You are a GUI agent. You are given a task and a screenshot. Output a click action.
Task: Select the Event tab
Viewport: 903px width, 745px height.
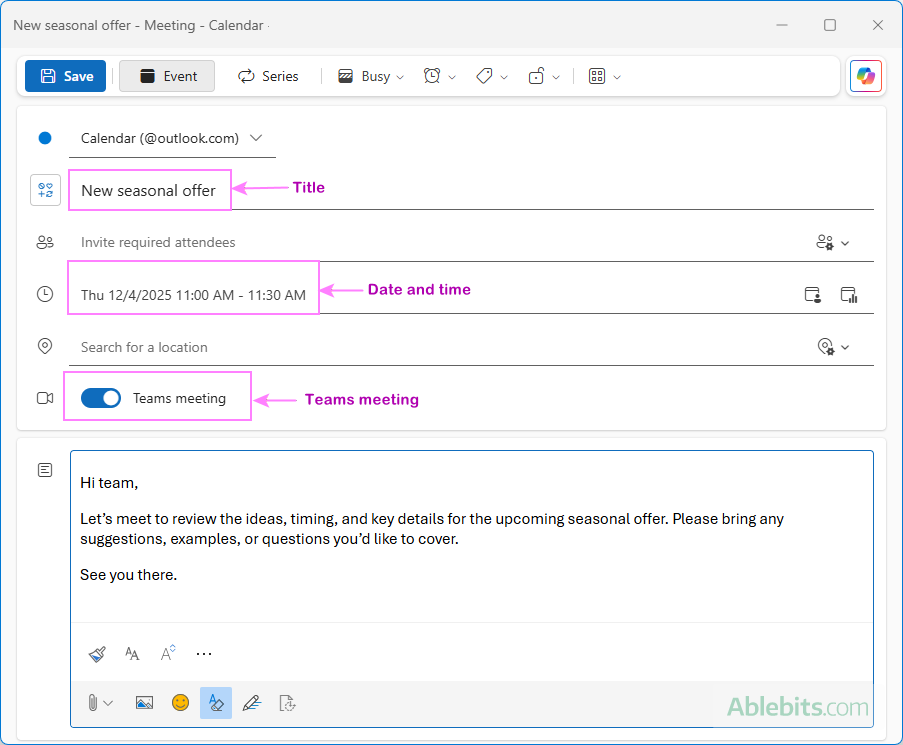pos(167,76)
